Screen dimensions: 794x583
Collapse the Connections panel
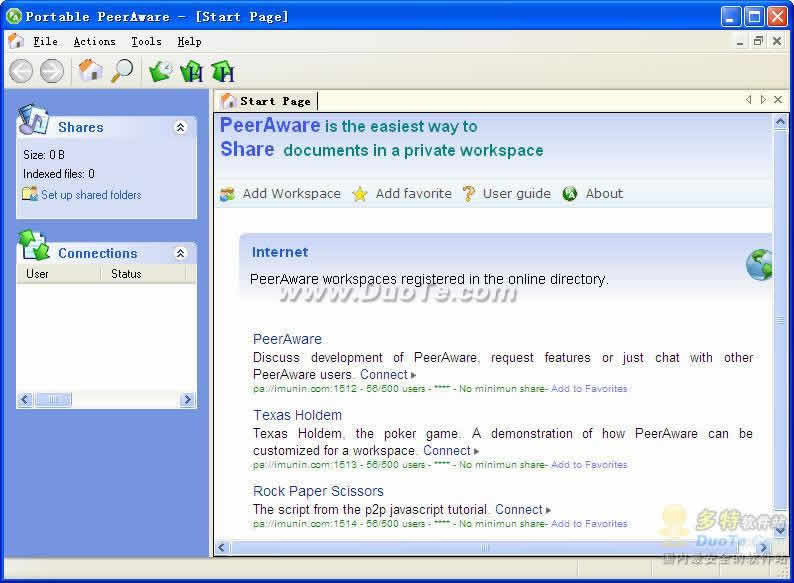pos(180,253)
